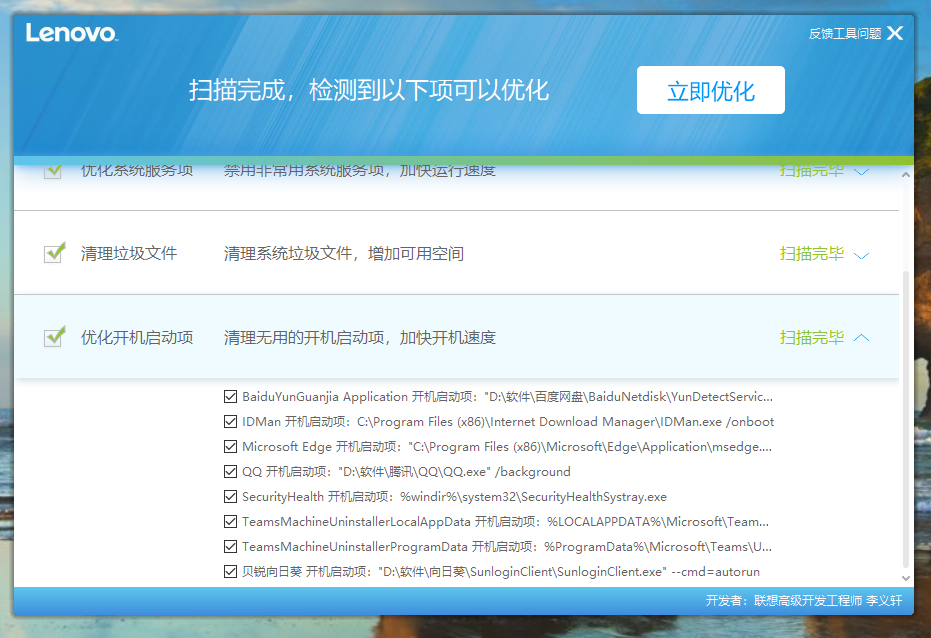931x638 pixels.
Task: Uncheck the IDMan startup item
Action: click(x=230, y=421)
